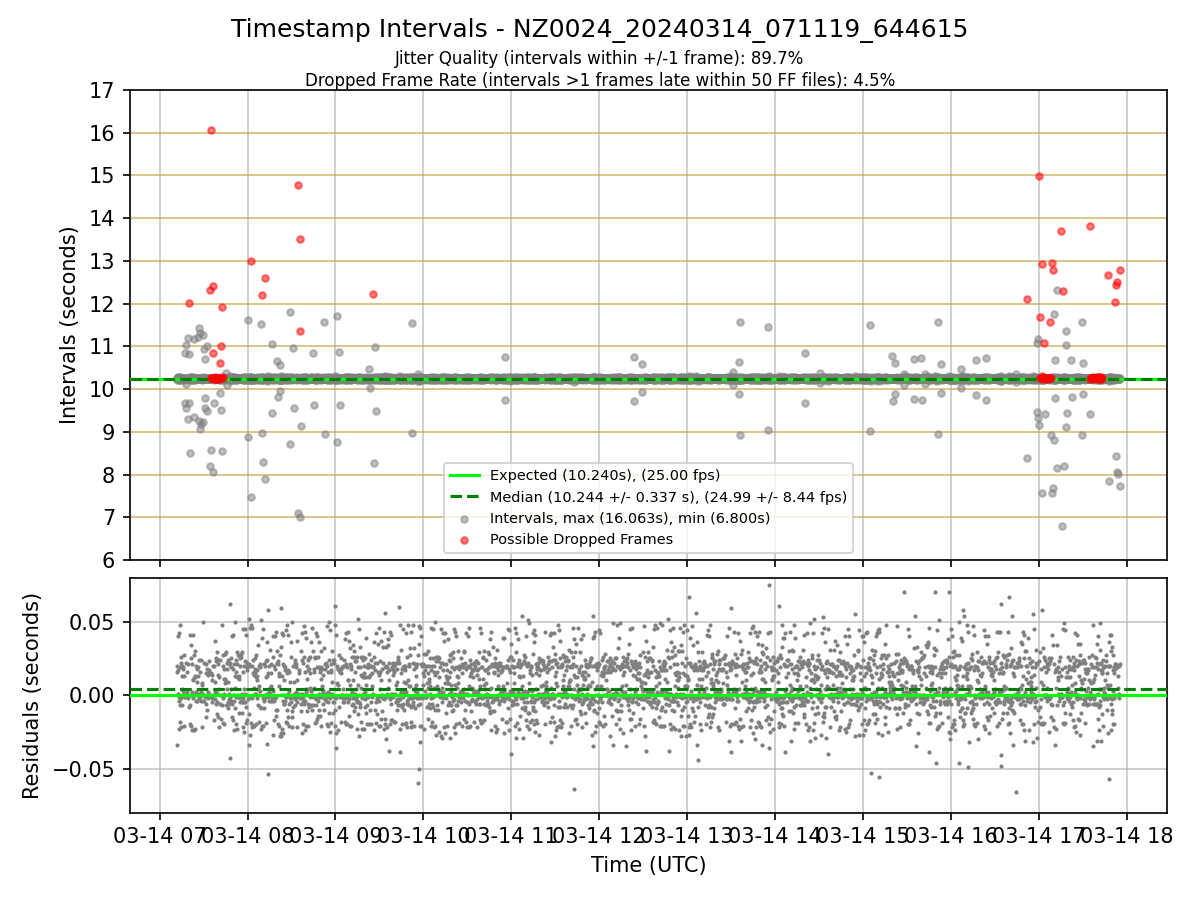Click the lowest gray point near 6.8 seconds
The height and width of the screenshot is (900, 1200).
[x=1062, y=526]
